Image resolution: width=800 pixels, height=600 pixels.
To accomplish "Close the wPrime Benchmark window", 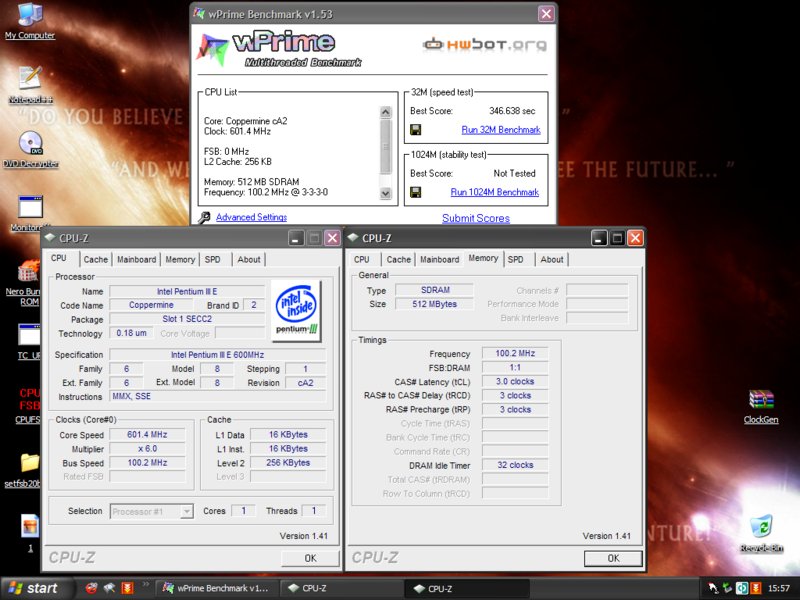I will pyautogui.click(x=546, y=14).
